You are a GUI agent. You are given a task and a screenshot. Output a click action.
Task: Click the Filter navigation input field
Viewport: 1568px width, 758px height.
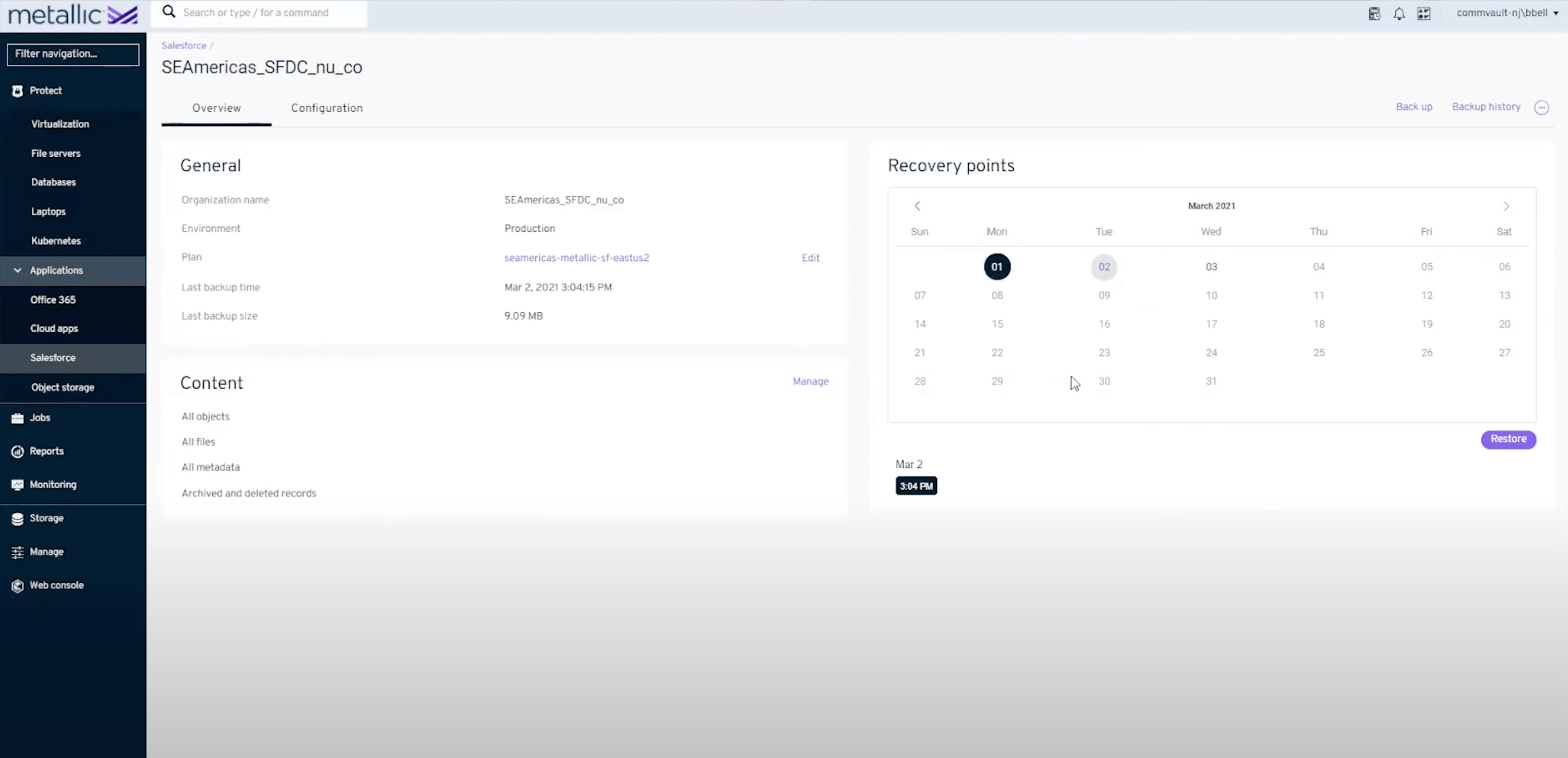pyautogui.click(x=73, y=54)
